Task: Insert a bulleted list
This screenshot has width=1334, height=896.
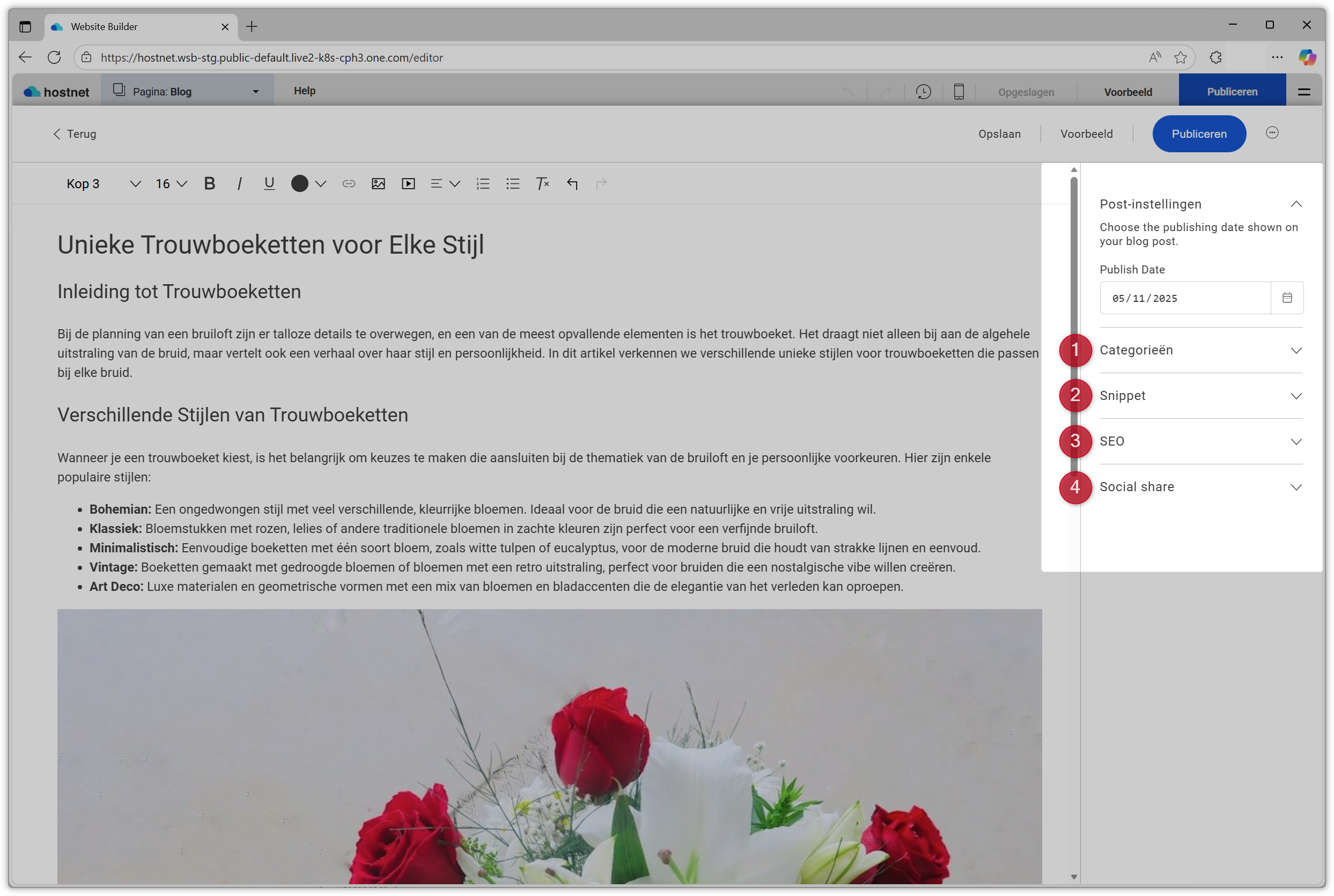Action: [513, 183]
